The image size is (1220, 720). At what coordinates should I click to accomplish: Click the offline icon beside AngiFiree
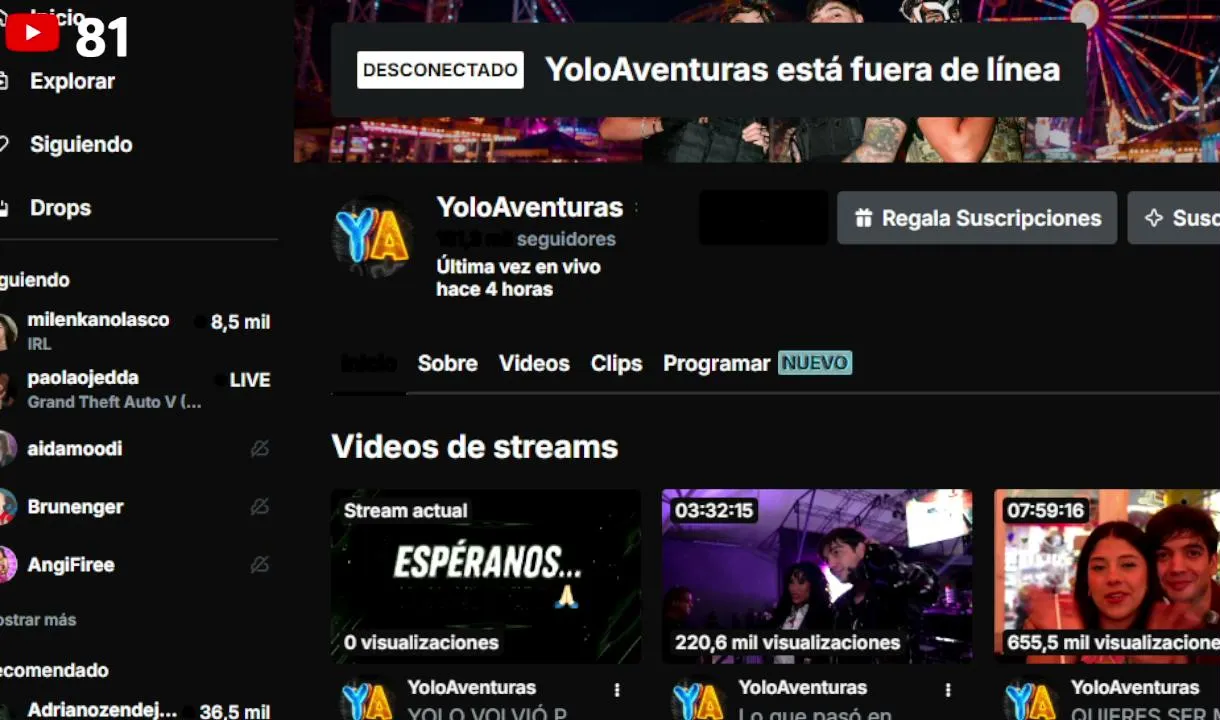(x=260, y=565)
